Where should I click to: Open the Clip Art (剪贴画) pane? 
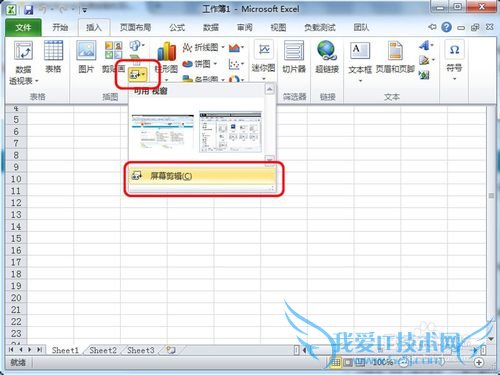click(114, 50)
